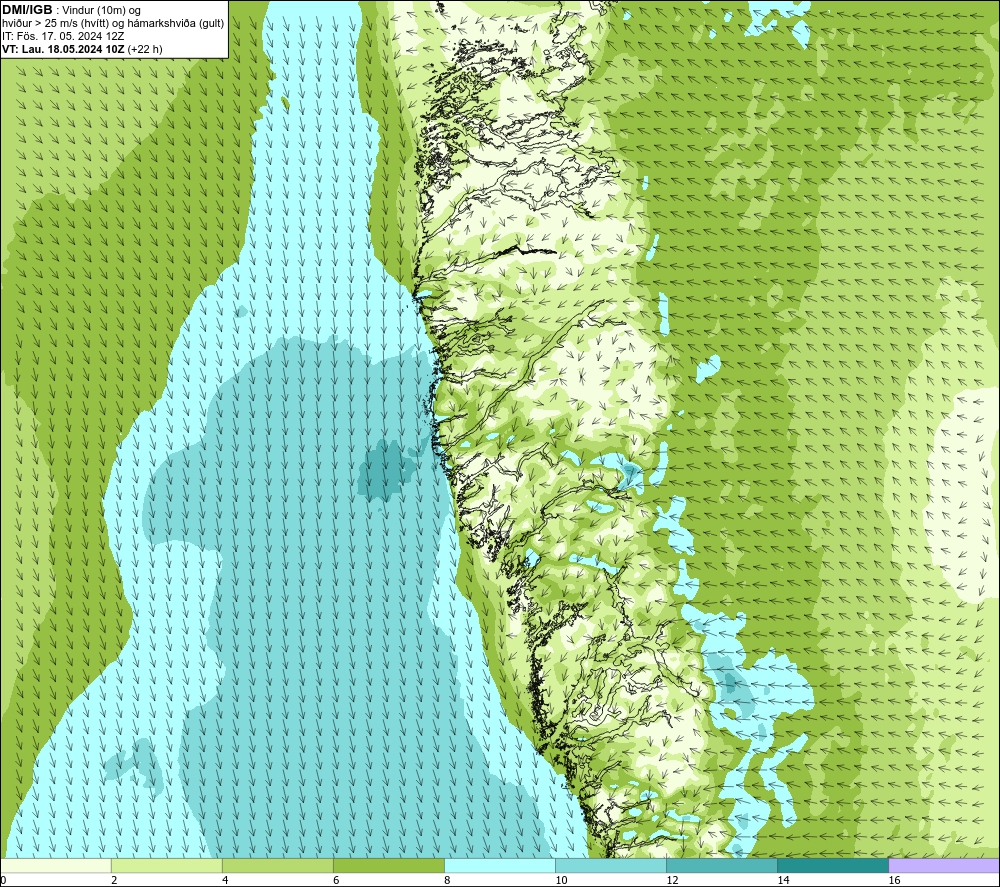
Task: Click the light cyan 8–10 m/s legend swatch
Action: (x=499, y=866)
